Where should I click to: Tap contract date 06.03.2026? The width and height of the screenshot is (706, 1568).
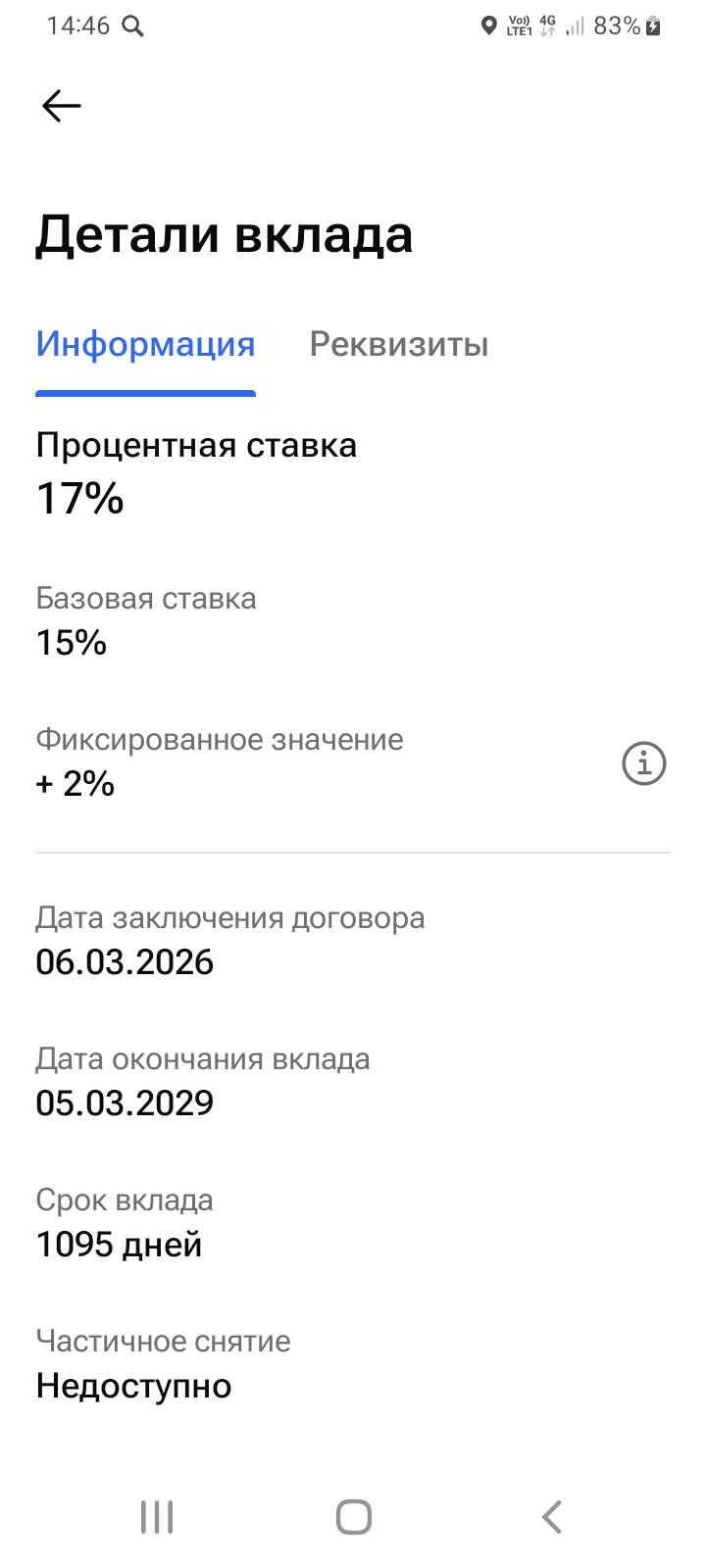tap(125, 962)
